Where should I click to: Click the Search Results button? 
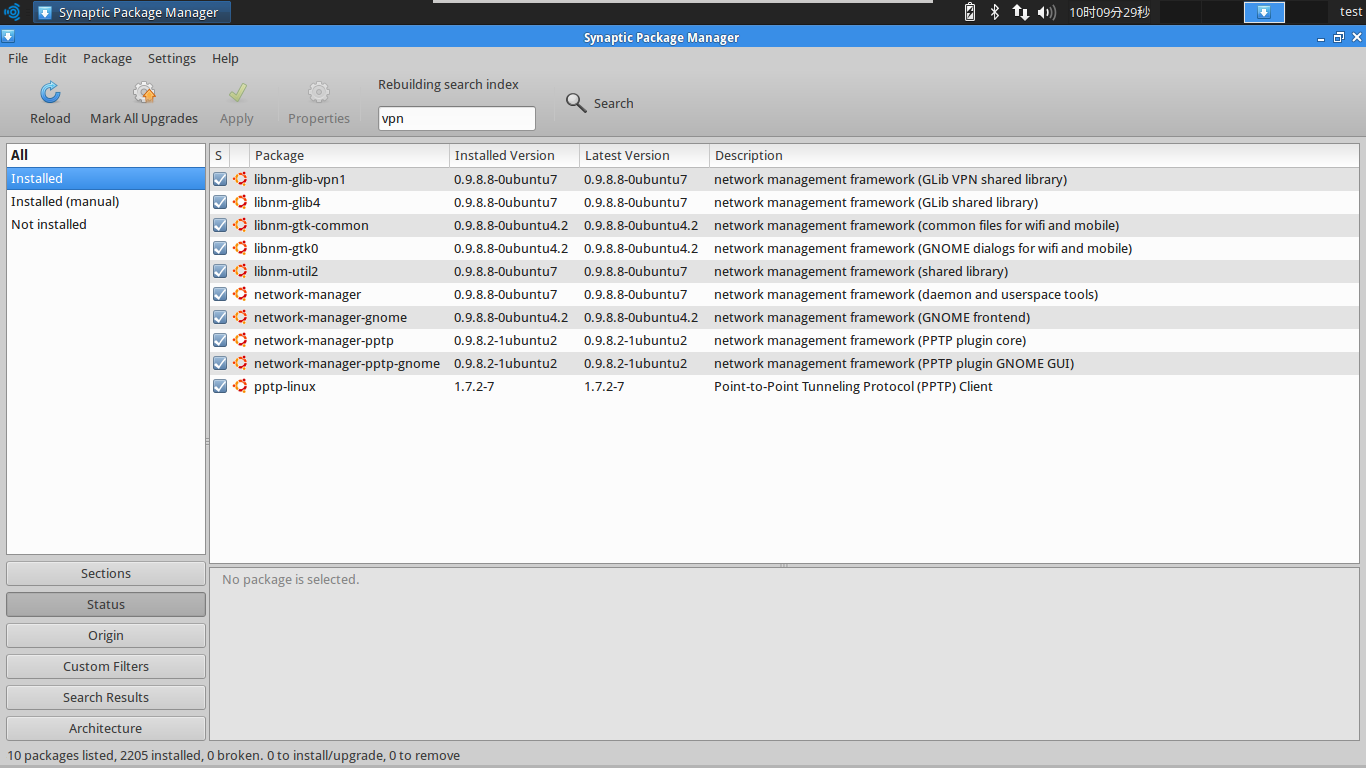pos(106,697)
